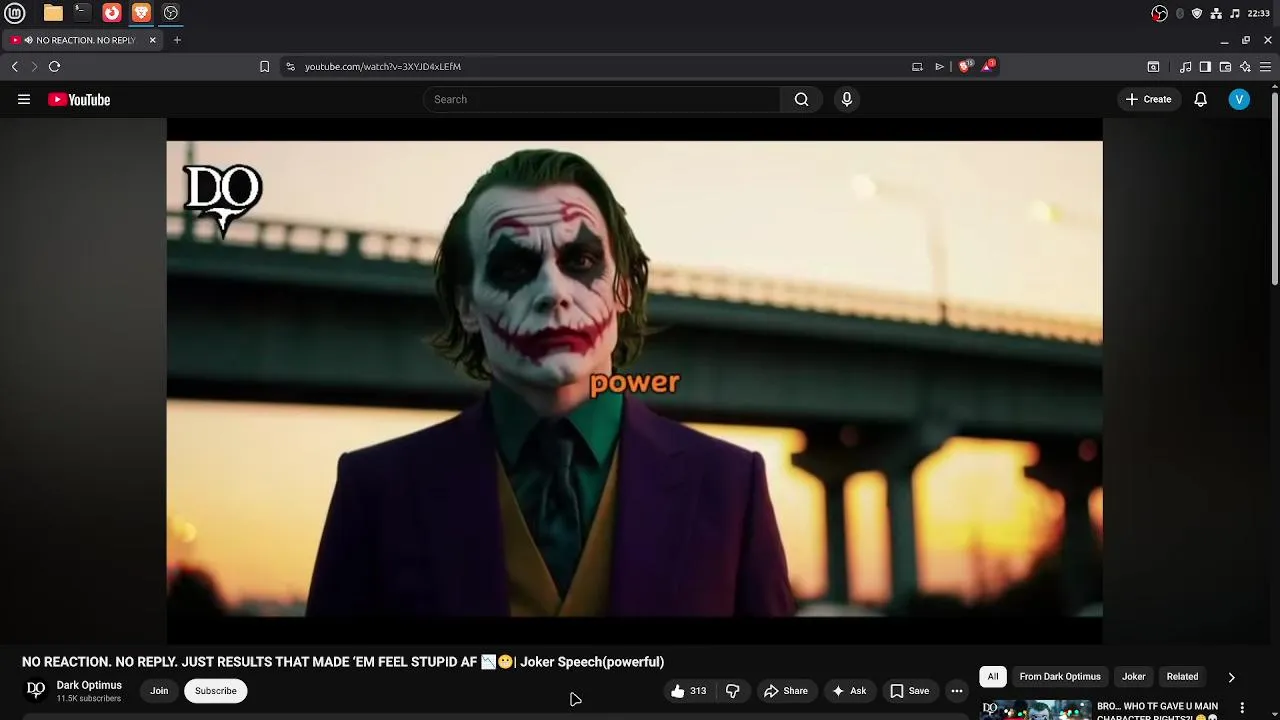Save the video to a playlist
1280x720 pixels.
pos(910,691)
